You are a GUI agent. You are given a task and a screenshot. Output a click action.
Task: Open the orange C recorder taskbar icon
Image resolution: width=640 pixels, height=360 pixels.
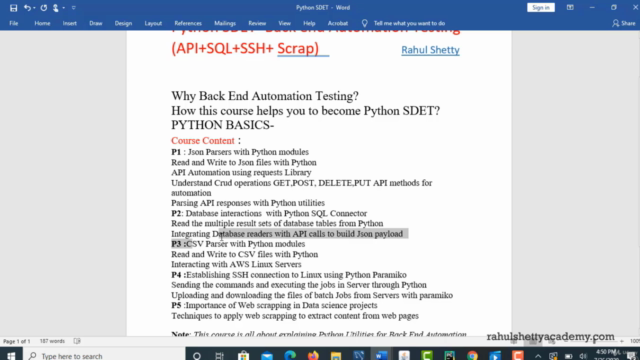point(518,356)
